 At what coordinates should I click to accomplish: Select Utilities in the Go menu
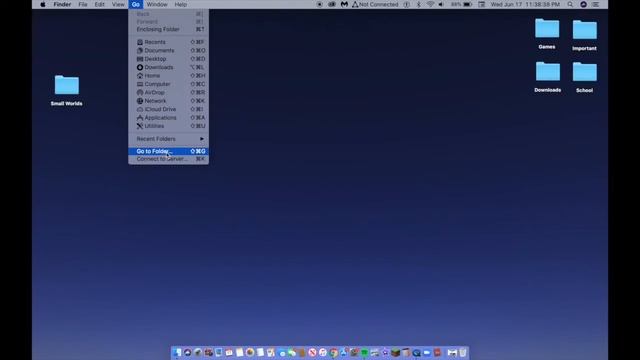pos(169,126)
